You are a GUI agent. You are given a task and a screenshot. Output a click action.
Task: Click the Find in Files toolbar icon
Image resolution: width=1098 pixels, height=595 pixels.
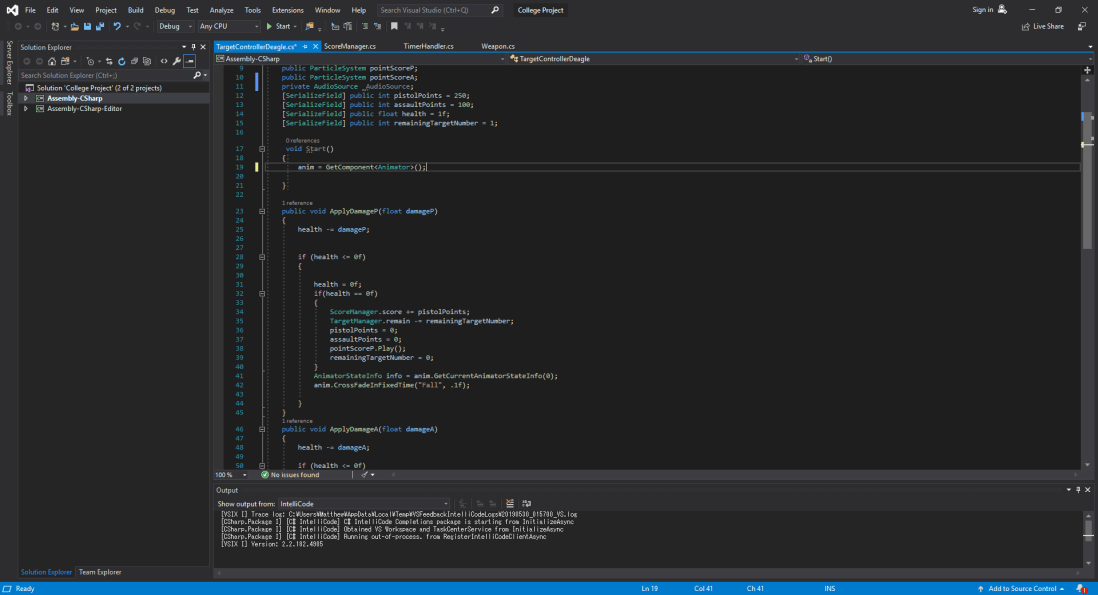point(310,27)
